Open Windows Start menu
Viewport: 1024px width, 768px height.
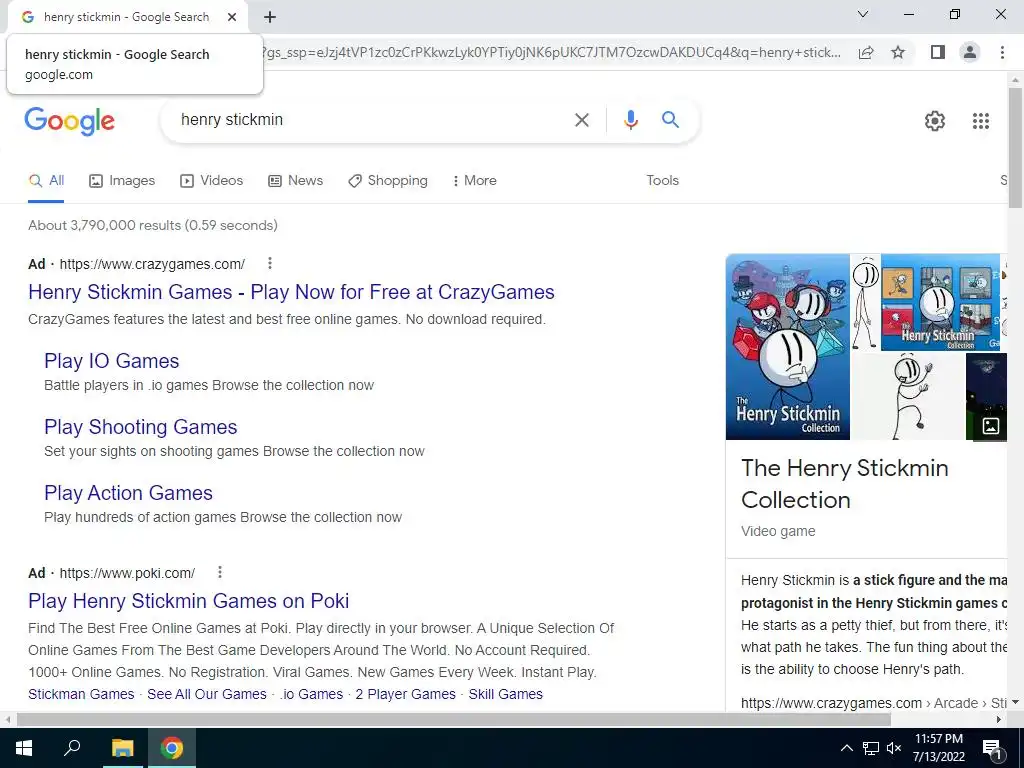pos(24,748)
